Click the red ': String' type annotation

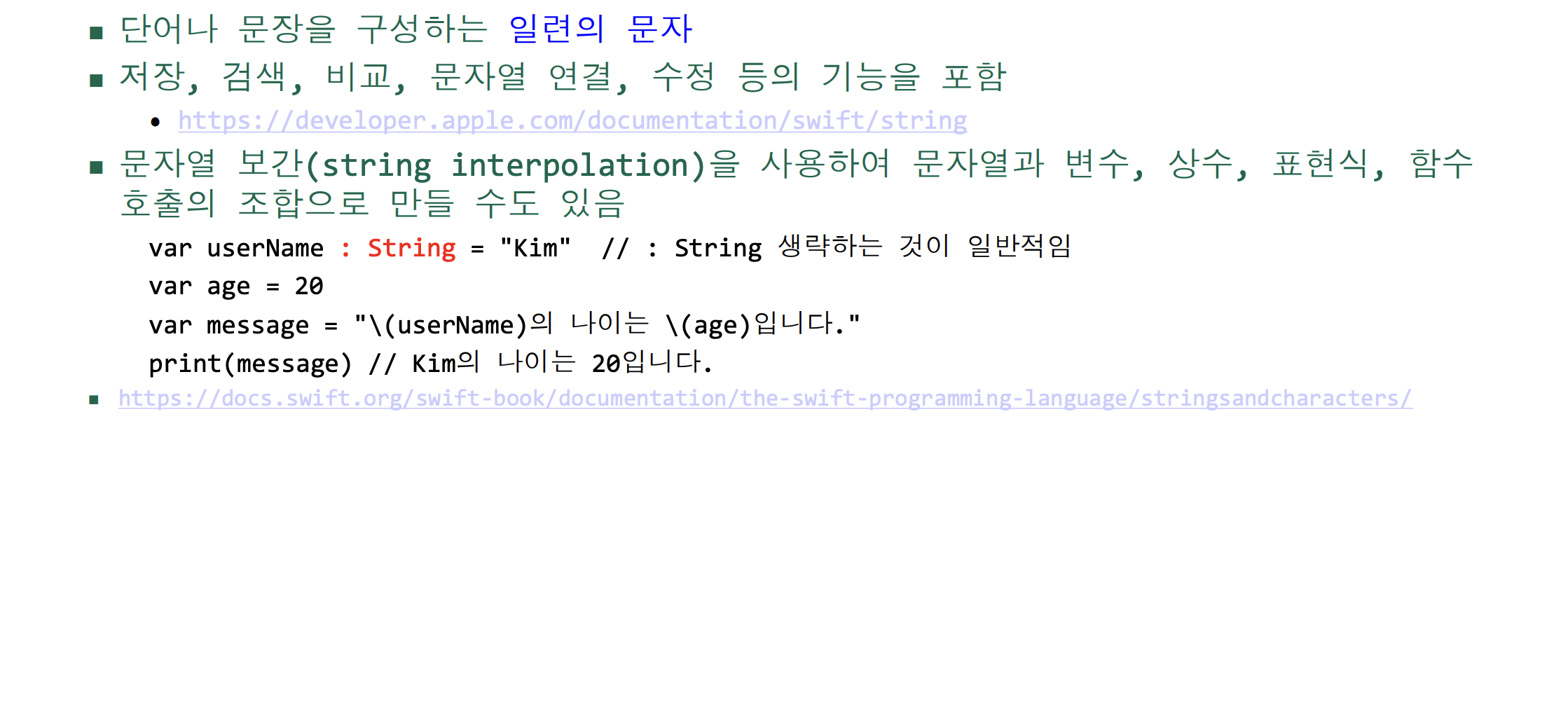click(398, 248)
